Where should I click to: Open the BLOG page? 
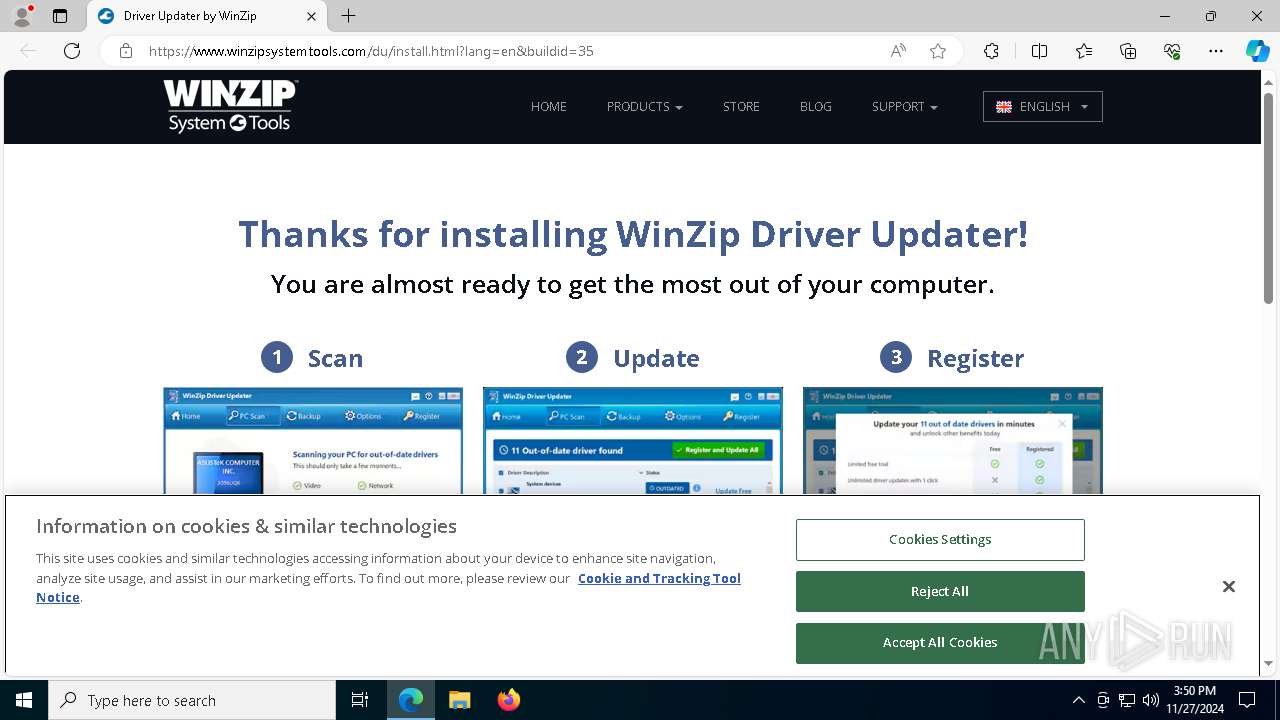click(816, 107)
